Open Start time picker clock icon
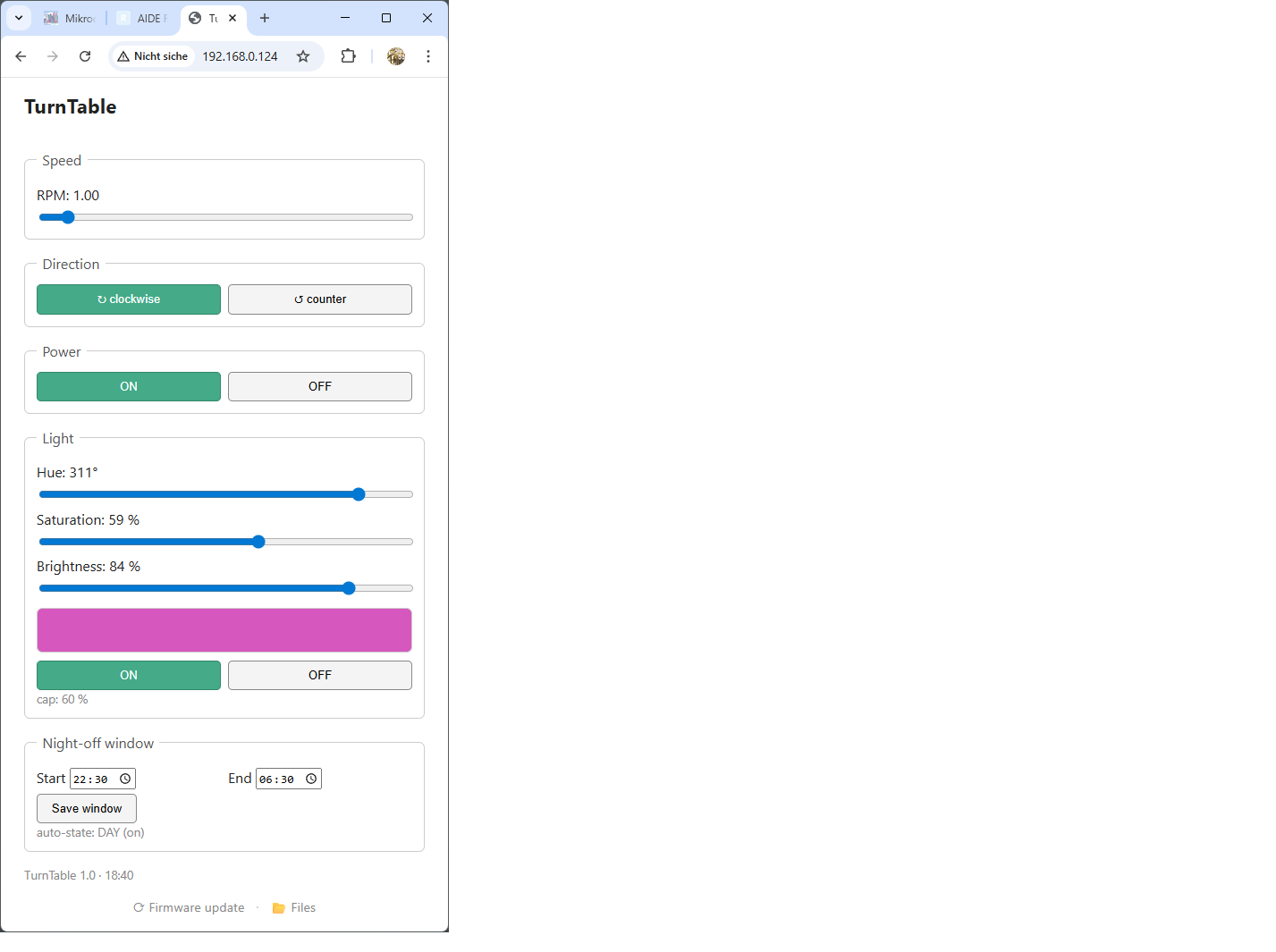 tap(125, 779)
